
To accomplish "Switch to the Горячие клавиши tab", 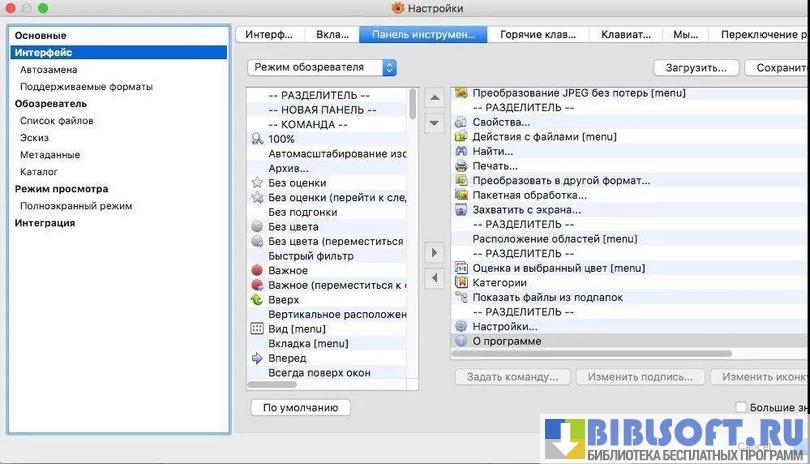I will coord(538,34).
